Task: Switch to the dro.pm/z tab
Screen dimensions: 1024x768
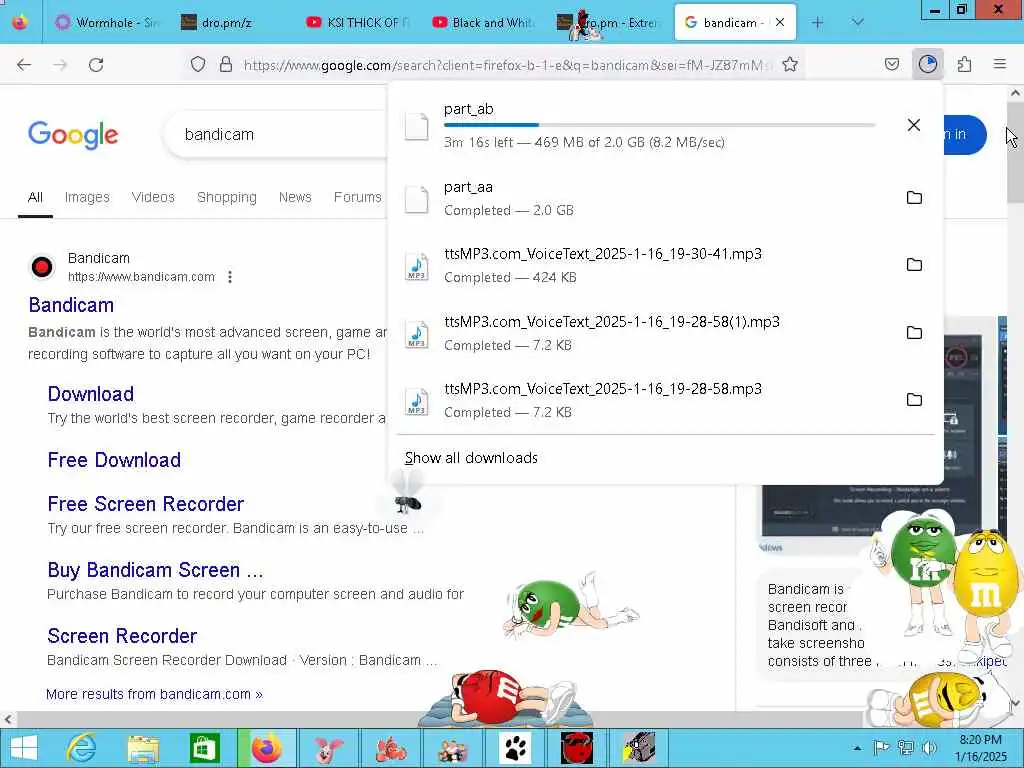Action: tap(230, 23)
